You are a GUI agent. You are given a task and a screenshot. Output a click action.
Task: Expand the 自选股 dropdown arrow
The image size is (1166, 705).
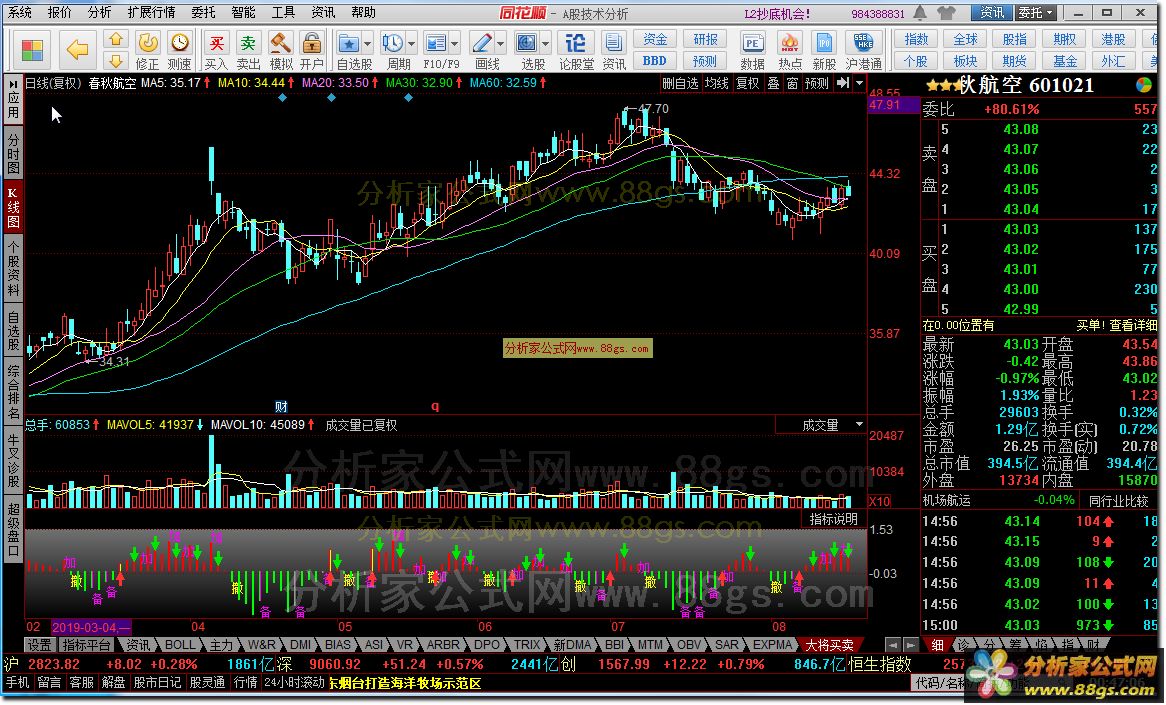pos(367,44)
